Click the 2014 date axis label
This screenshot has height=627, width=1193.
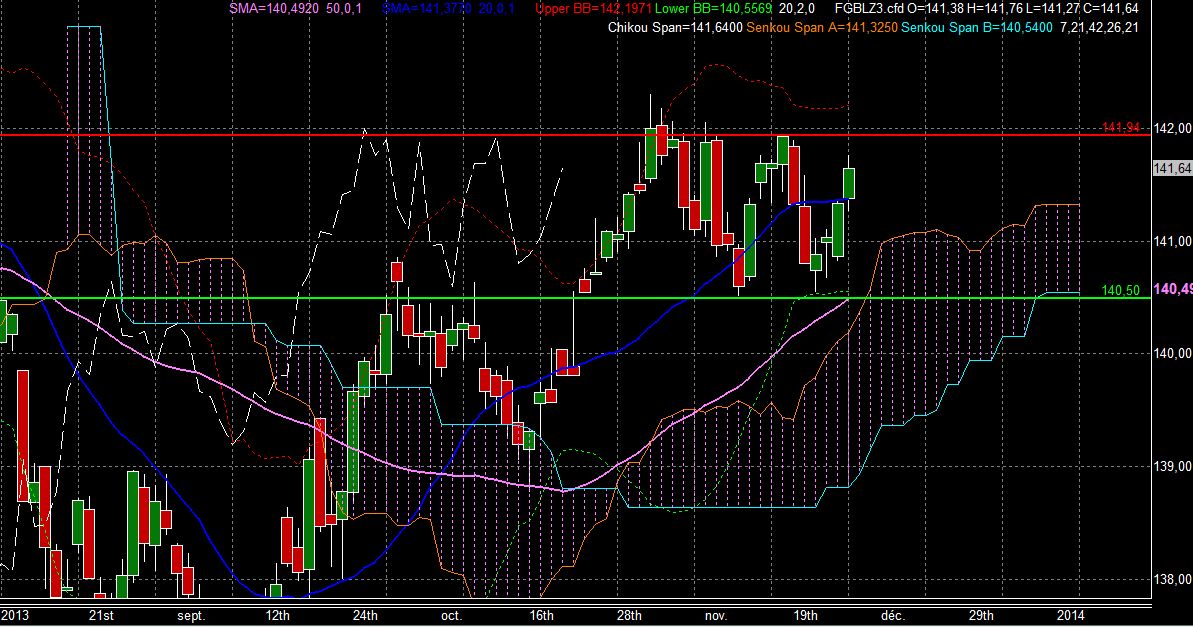click(x=1071, y=615)
